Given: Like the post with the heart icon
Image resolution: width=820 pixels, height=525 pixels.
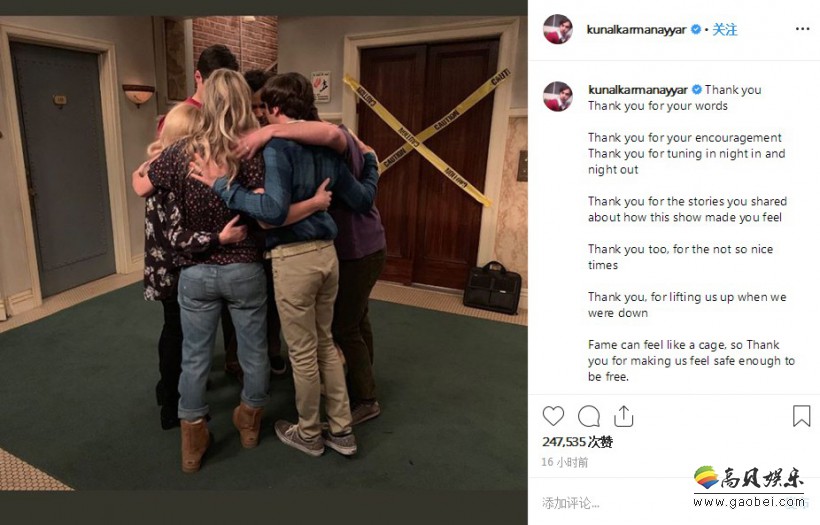Looking at the screenshot, I should click(x=553, y=416).
